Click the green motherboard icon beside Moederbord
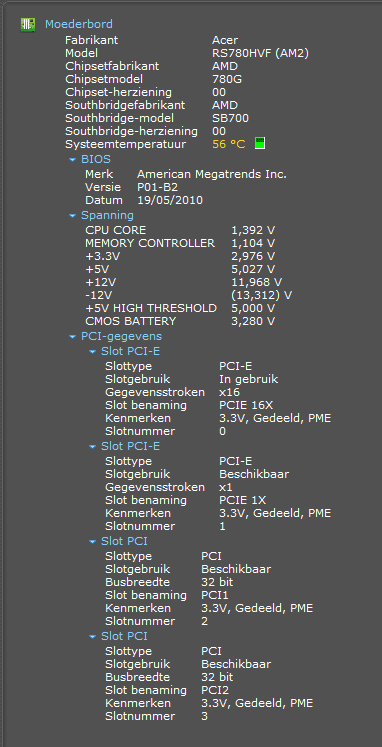Screen dimensions: 382x747 click(x=28, y=25)
